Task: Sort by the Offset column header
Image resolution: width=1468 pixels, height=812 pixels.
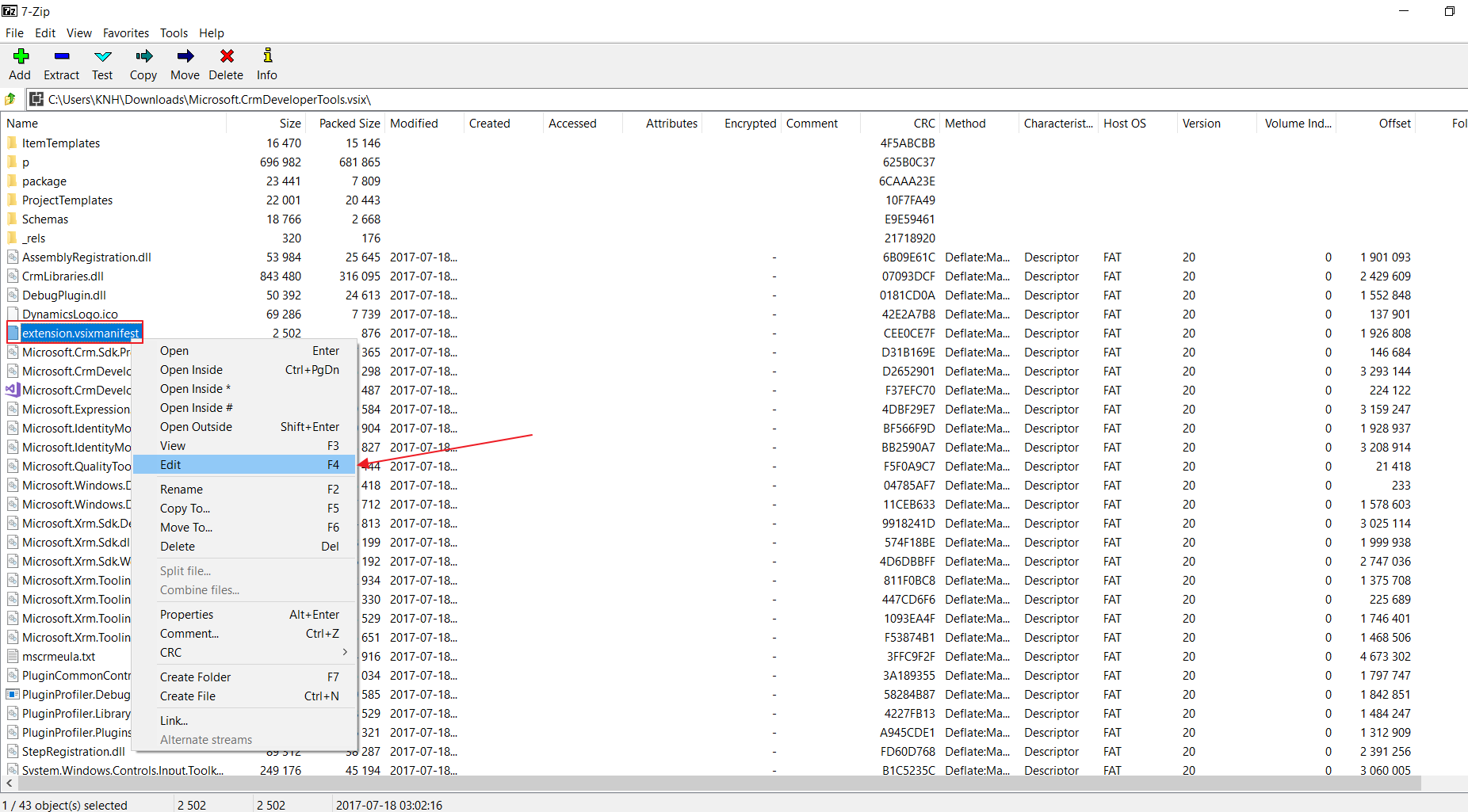Action: click(x=1376, y=124)
